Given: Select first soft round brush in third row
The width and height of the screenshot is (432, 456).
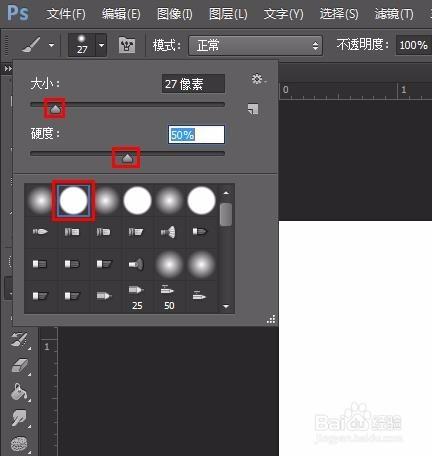Looking at the screenshot, I should coord(169,265).
